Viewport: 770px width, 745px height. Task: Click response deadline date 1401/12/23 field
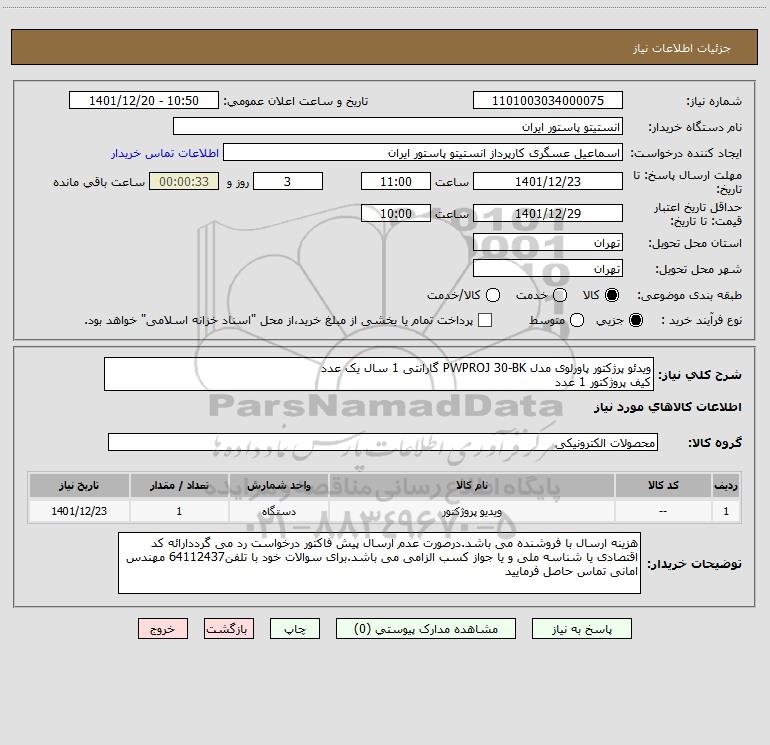[548, 181]
